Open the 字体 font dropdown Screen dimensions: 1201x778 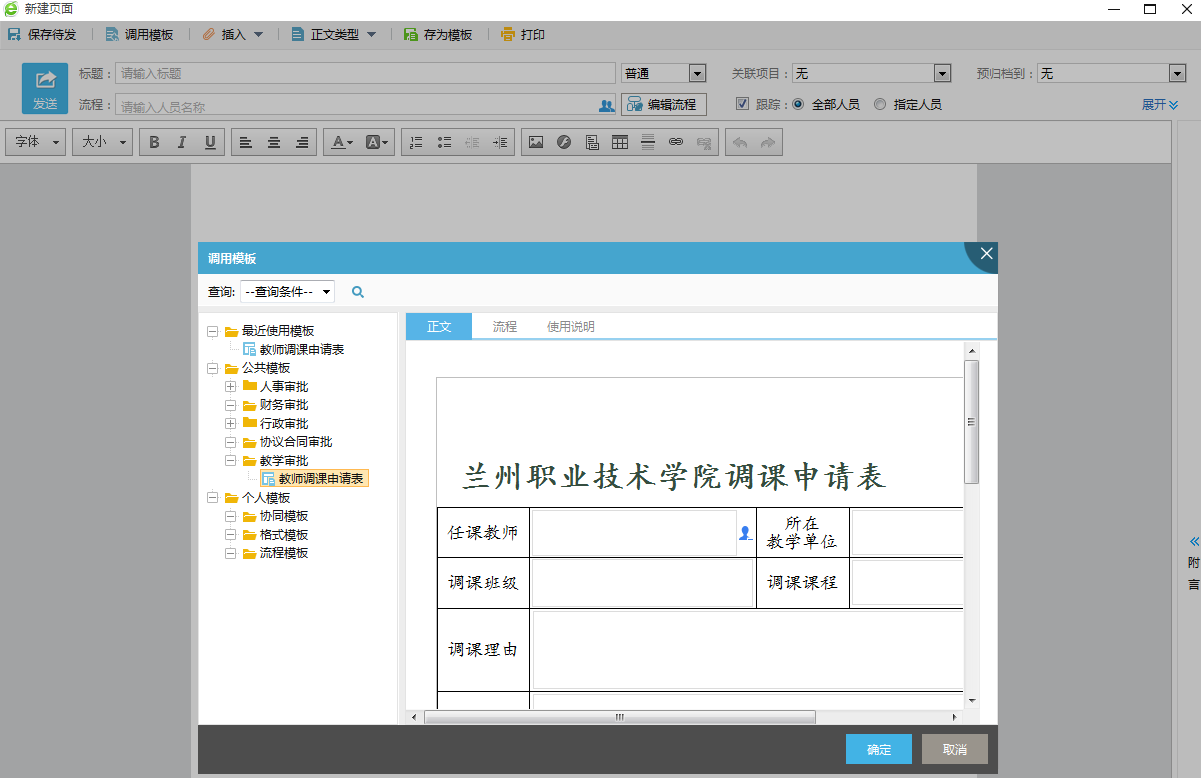tap(37, 143)
